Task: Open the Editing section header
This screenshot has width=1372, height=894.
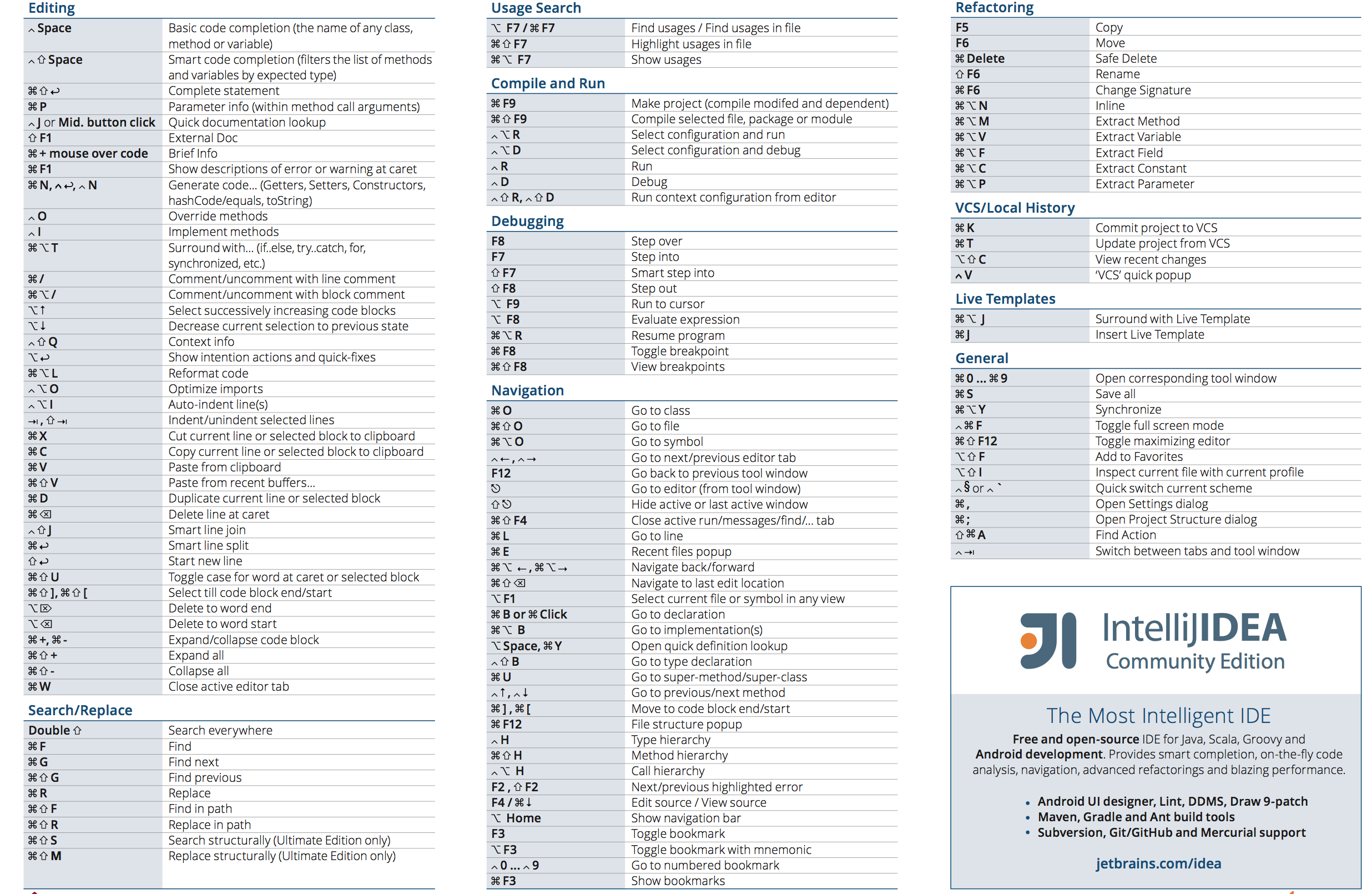Action: click(56, 9)
